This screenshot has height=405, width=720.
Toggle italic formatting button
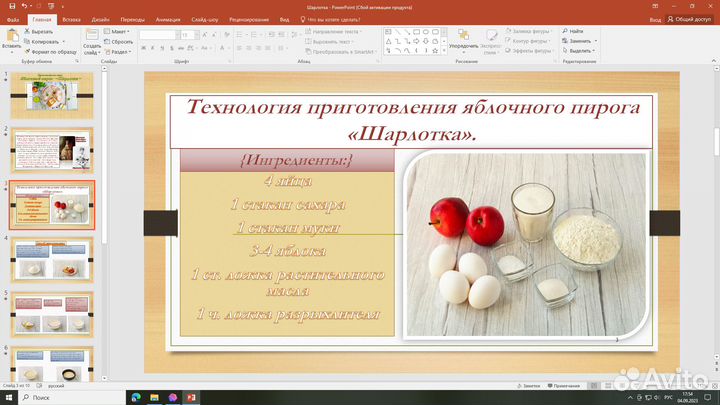152,48
